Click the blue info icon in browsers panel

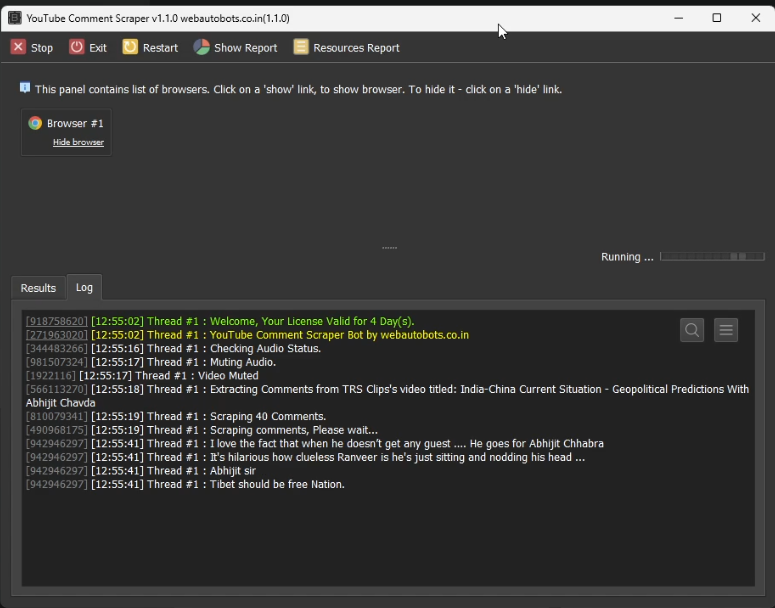(25, 88)
